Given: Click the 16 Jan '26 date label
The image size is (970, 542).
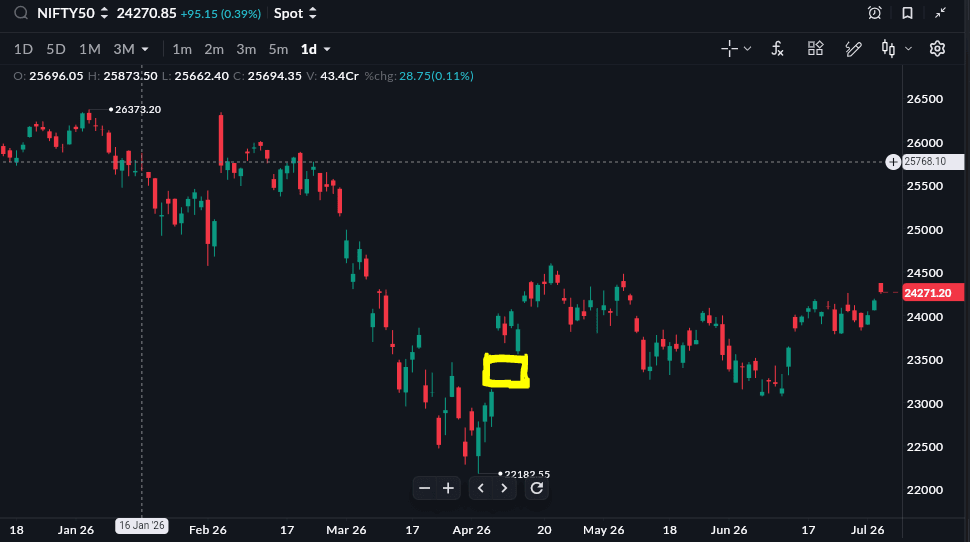Looking at the screenshot, I should point(142,525).
